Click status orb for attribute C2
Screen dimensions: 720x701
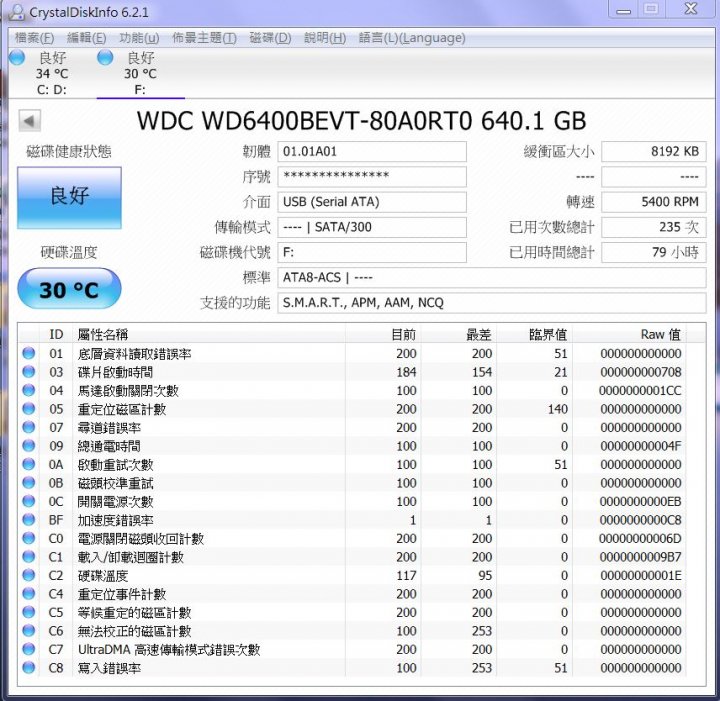(x=28, y=575)
